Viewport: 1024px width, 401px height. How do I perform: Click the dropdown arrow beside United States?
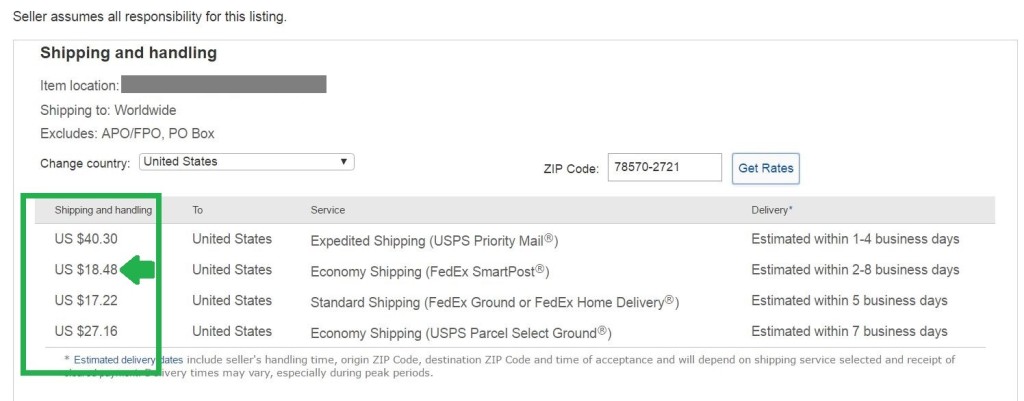(344, 162)
